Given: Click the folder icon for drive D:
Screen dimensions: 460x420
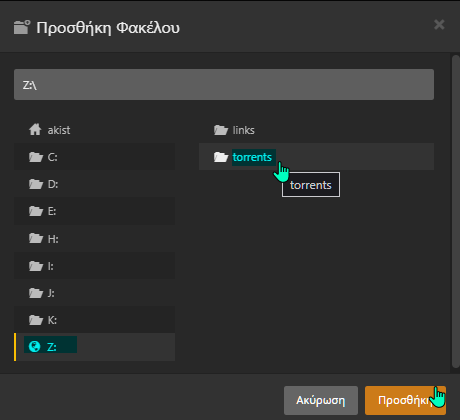Looking at the screenshot, I should point(36,184).
